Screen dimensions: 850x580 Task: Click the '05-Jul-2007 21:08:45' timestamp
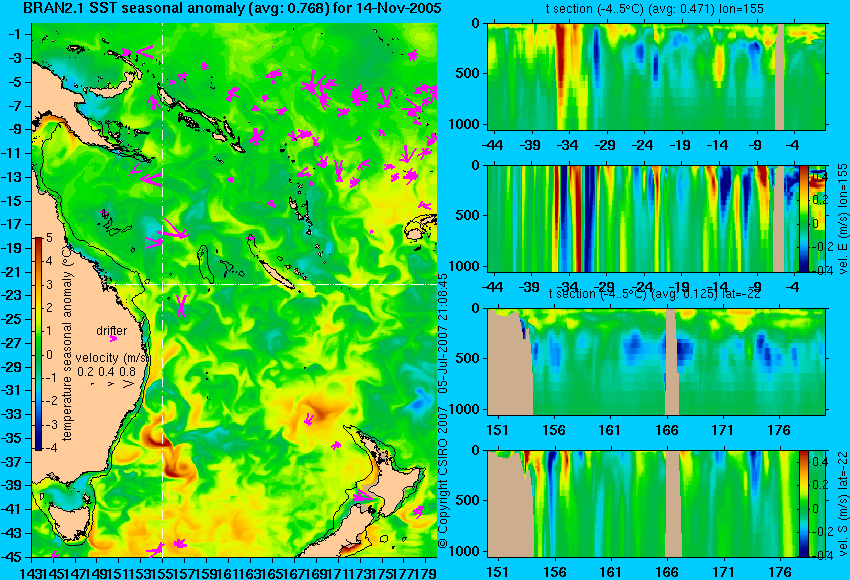click(x=443, y=333)
